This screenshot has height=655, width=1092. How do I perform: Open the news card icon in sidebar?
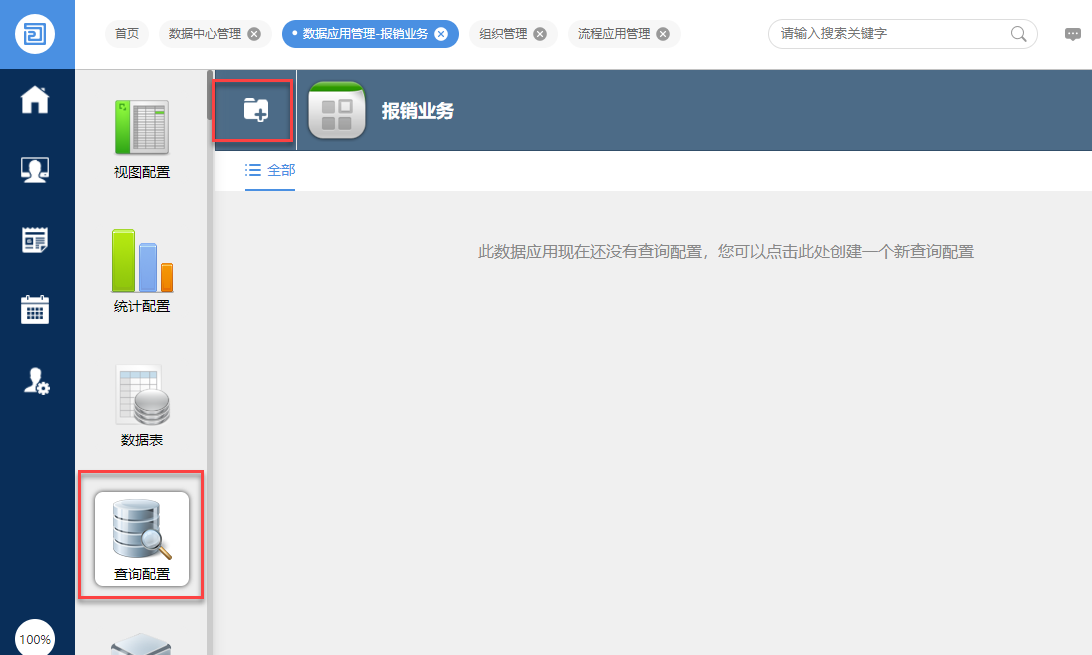tap(36, 240)
